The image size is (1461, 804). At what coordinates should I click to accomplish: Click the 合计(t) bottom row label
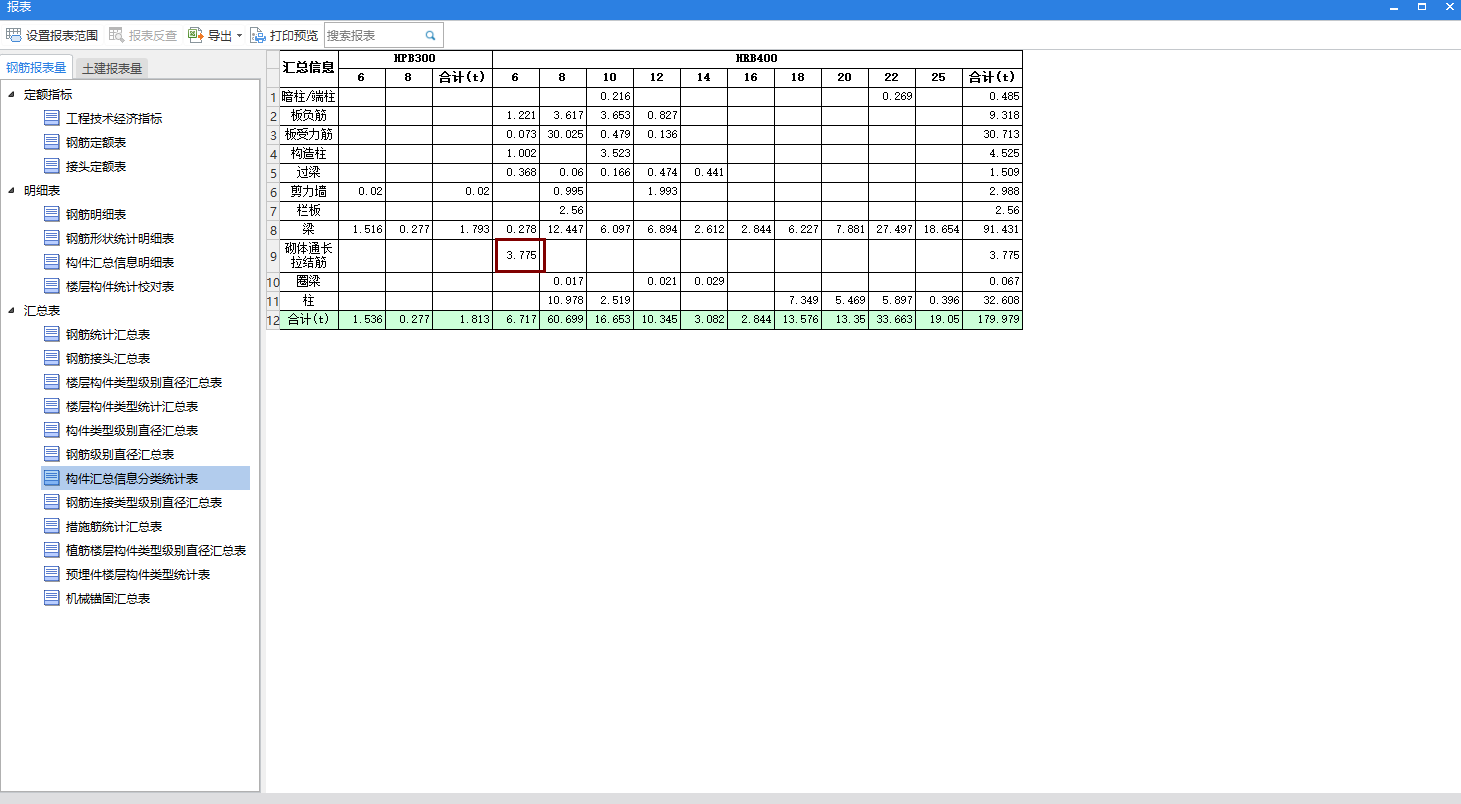click(x=308, y=320)
